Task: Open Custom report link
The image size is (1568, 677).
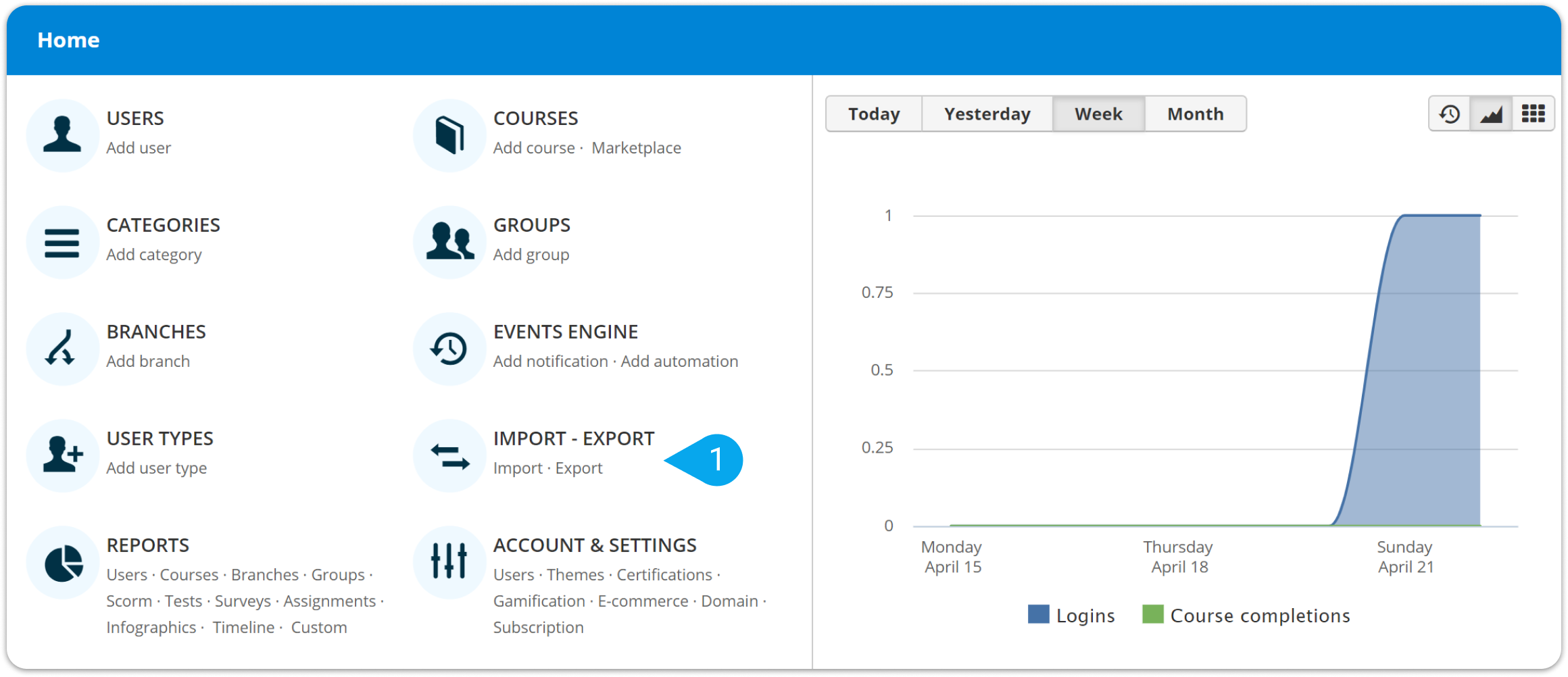Action: pos(319,628)
